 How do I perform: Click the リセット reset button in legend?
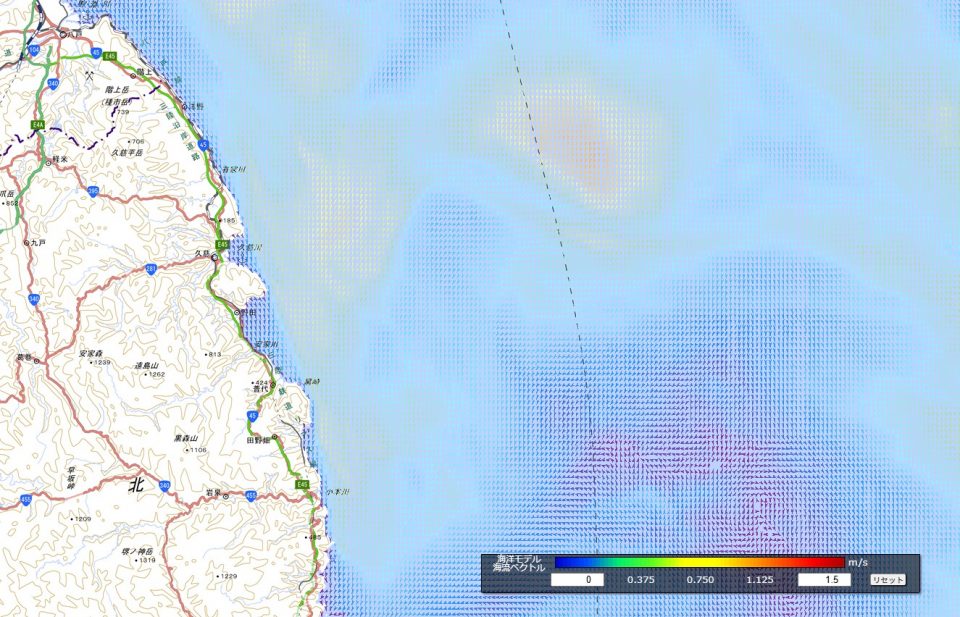pos(888,580)
